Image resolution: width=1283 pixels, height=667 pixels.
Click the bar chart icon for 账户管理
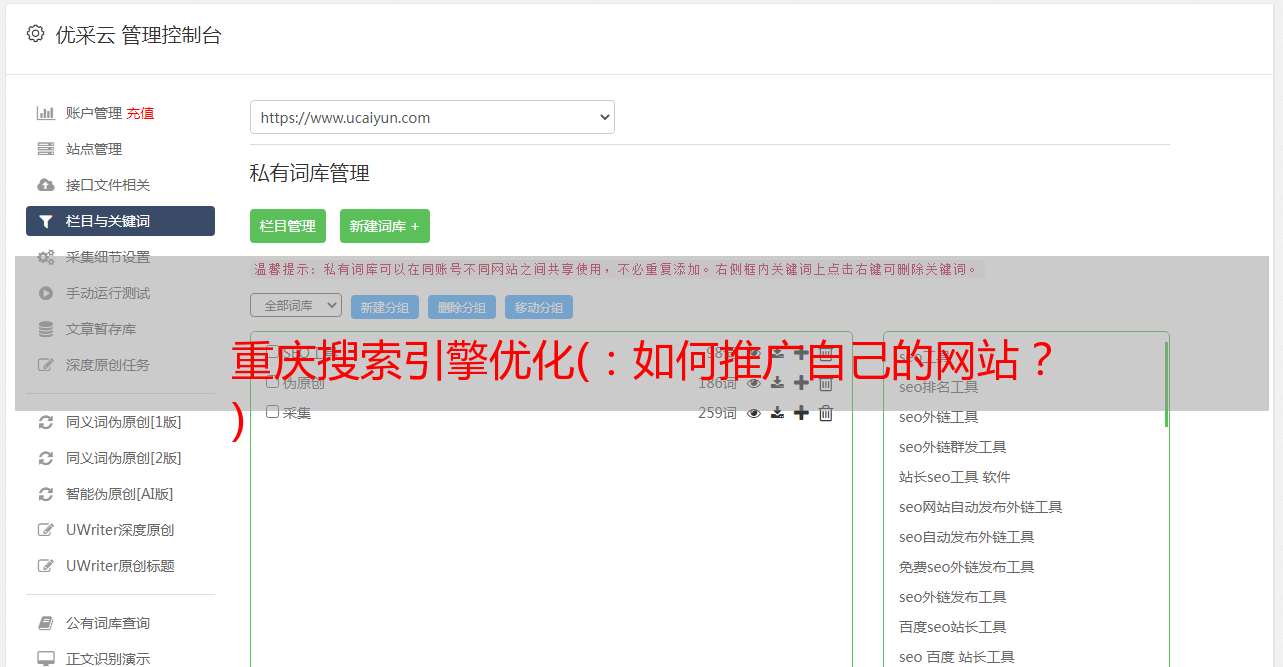click(x=46, y=113)
